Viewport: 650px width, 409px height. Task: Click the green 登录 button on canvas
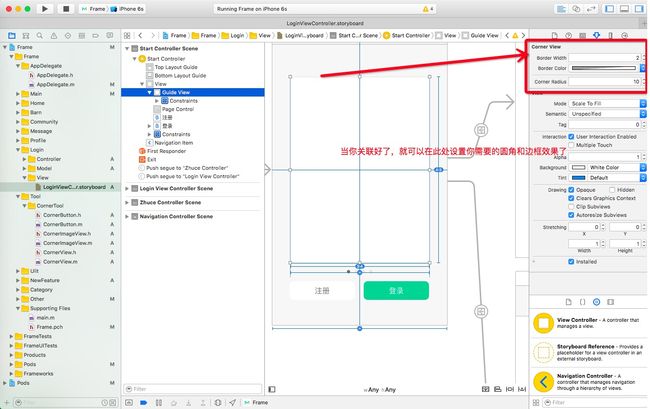coord(396,290)
